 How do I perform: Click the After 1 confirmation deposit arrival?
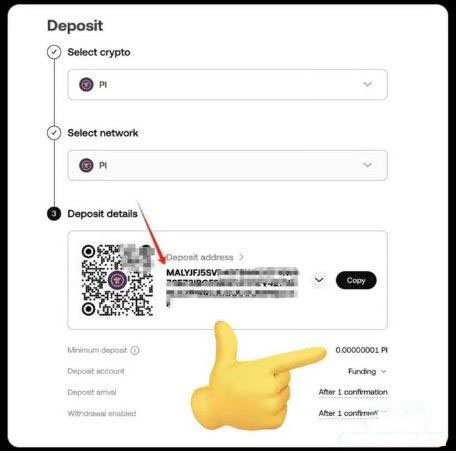[x=353, y=392]
